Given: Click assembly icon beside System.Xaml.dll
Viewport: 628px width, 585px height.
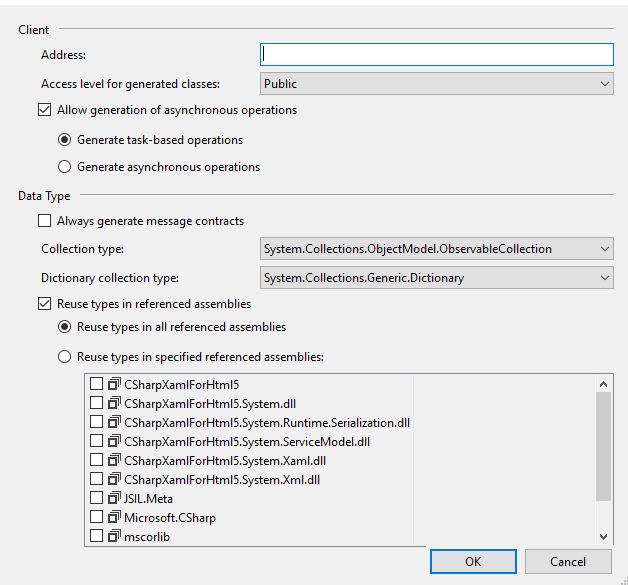Looking at the screenshot, I should coord(114,460).
